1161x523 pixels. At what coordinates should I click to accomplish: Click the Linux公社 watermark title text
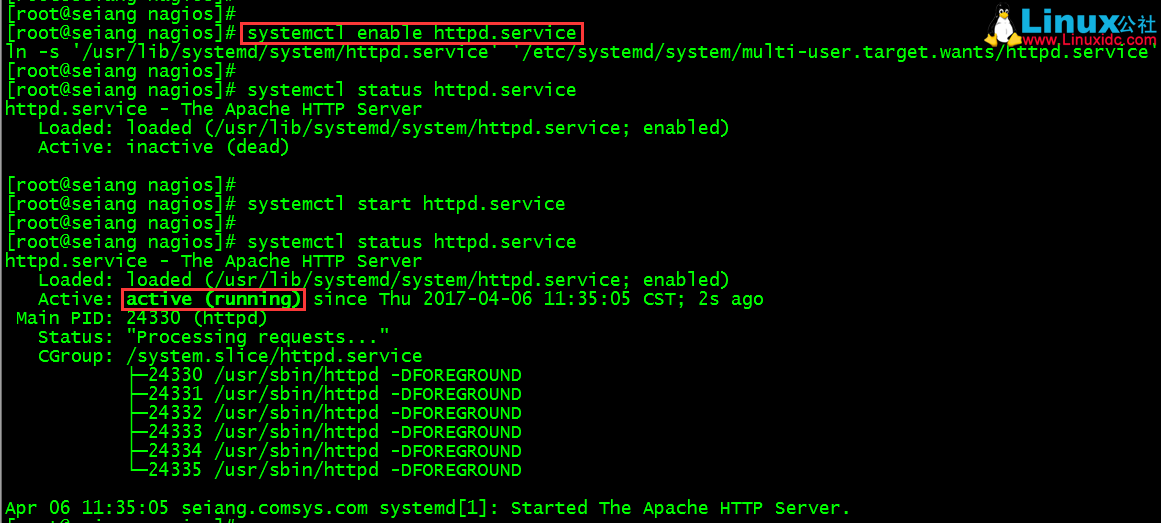click(1089, 20)
